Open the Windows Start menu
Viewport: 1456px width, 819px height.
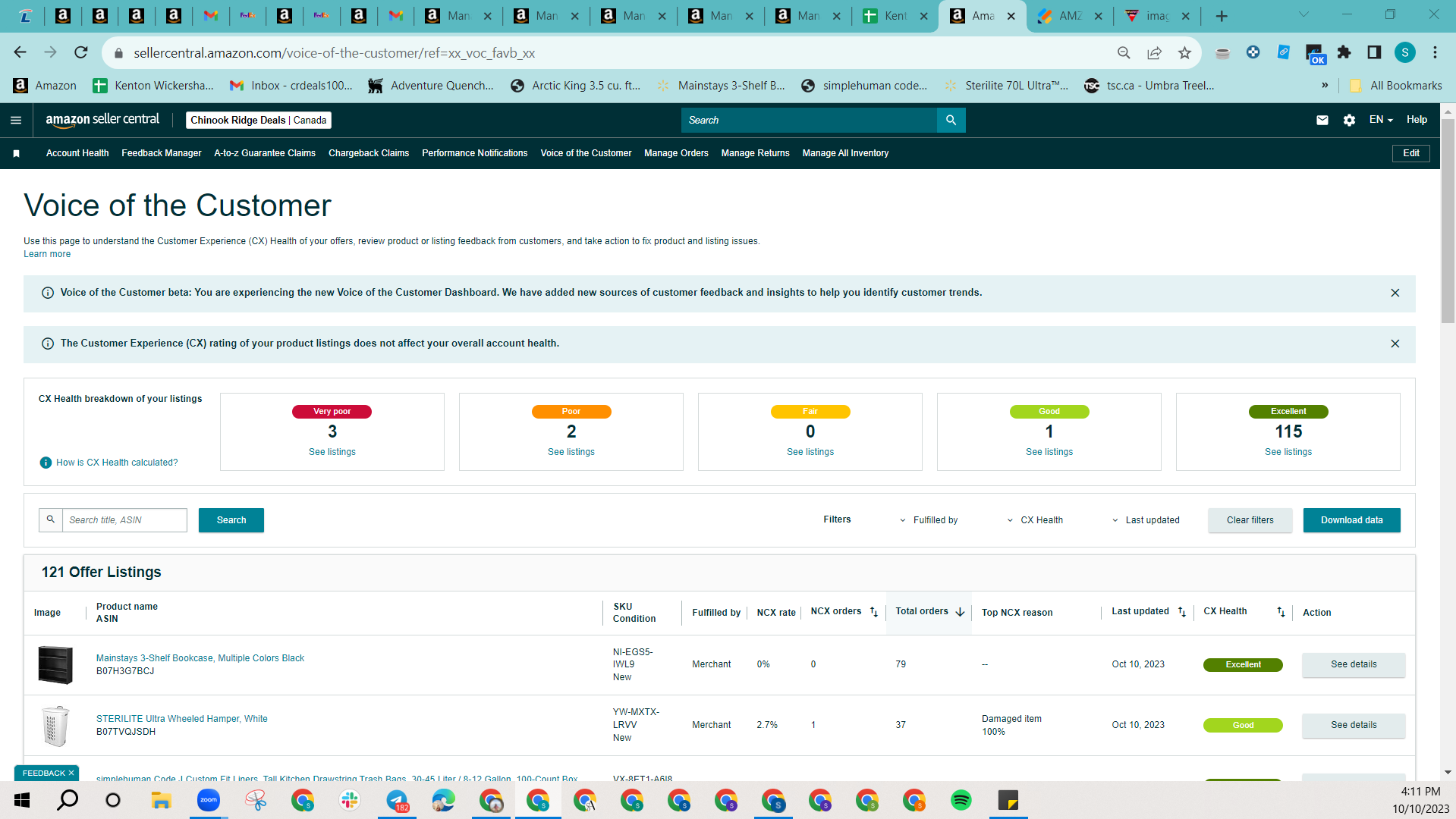(21, 800)
